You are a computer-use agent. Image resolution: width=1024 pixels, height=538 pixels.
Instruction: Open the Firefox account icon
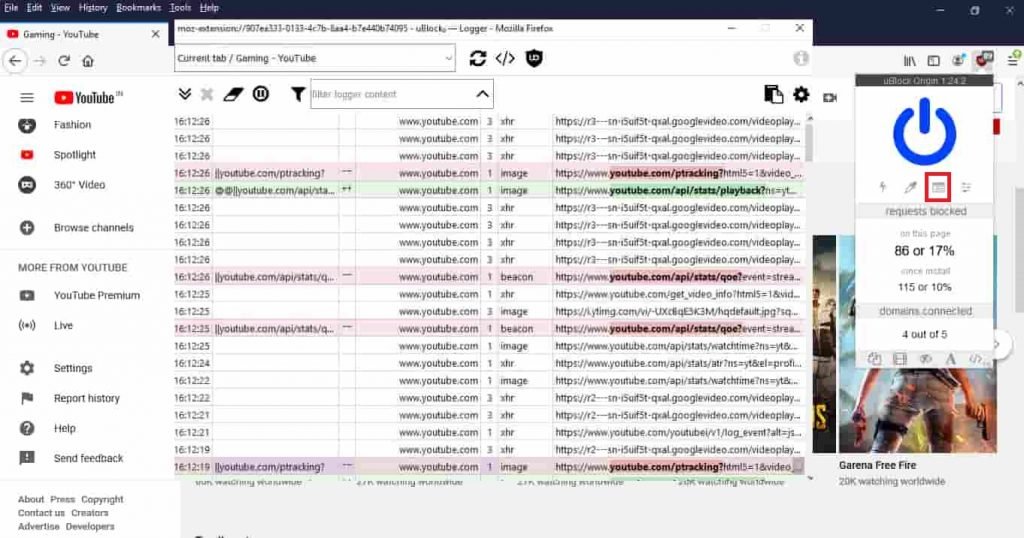coord(958,61)
